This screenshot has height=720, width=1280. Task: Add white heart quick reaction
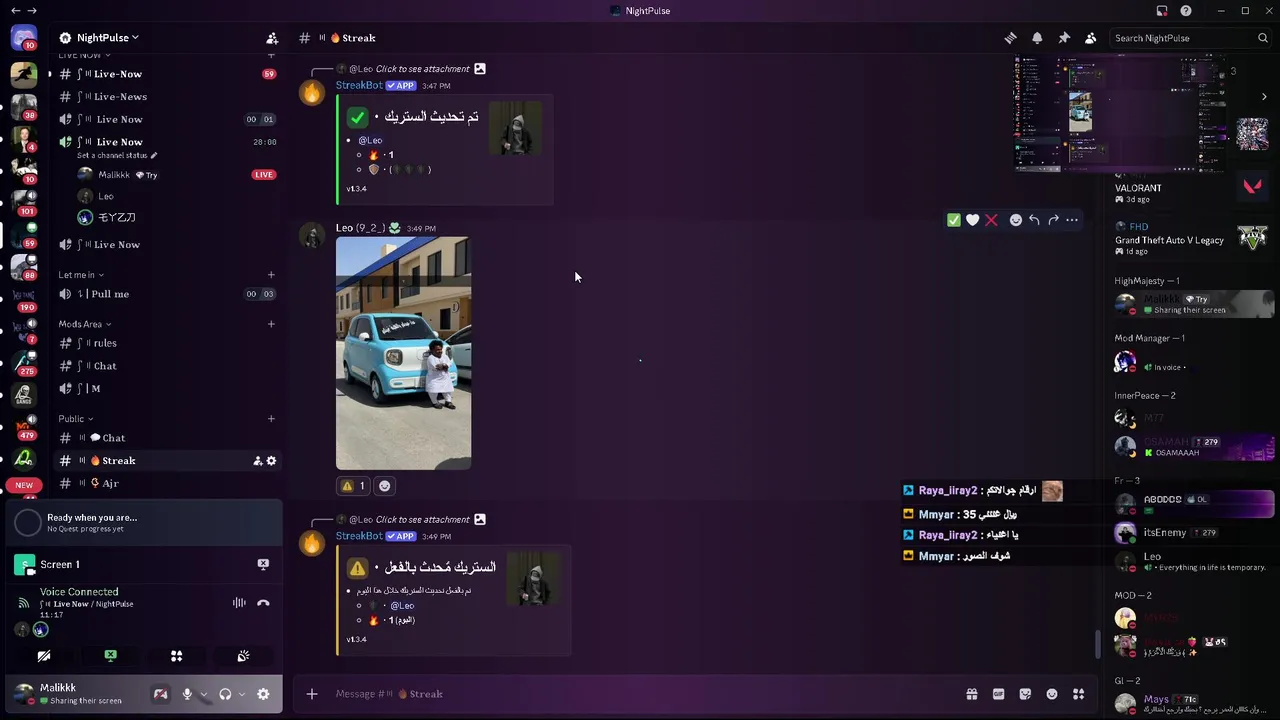pos(973,220)
